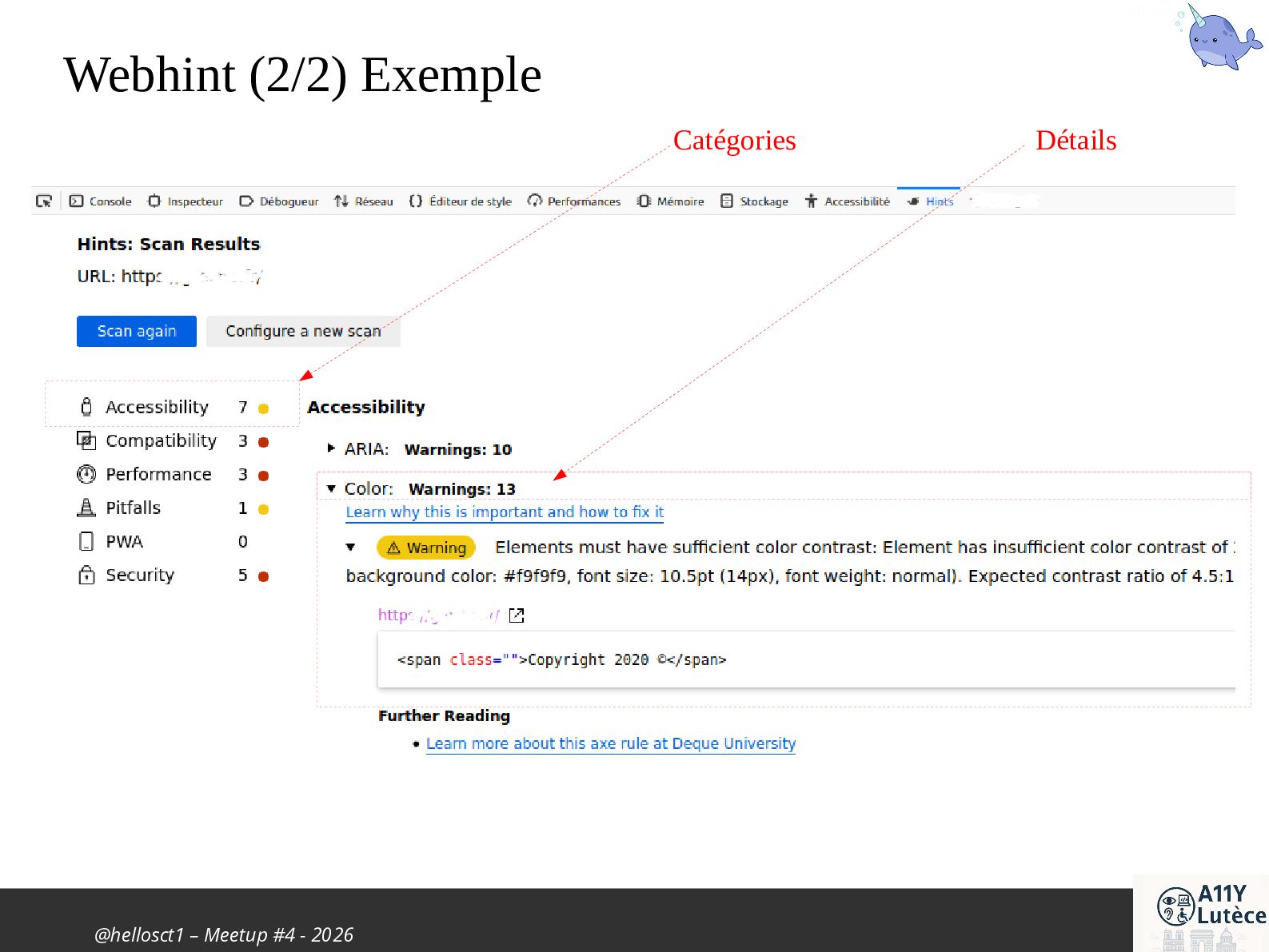Click the Accessibility yellow status dot
Viewport: 1269px width, 952px height.
[263, 408]
